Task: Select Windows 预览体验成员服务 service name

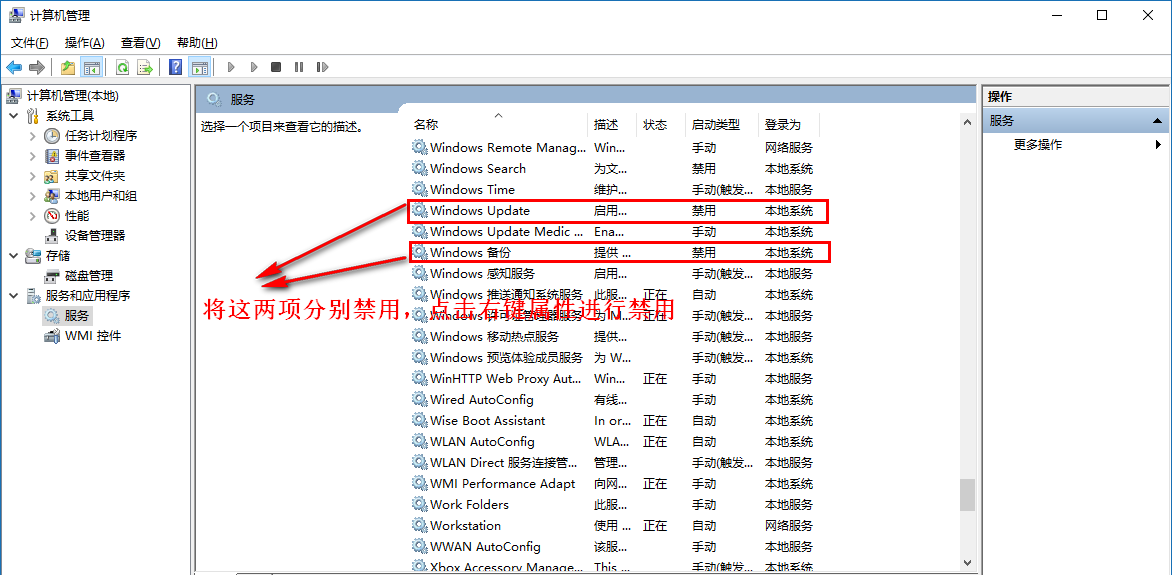Action: click(x=506, y=357)
